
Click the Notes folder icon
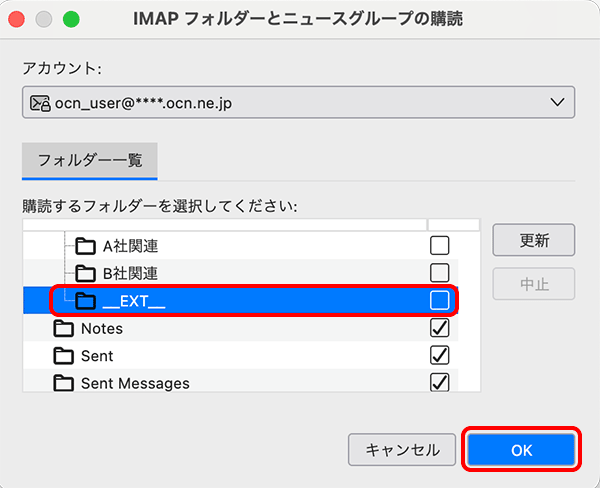pos(65,328)
